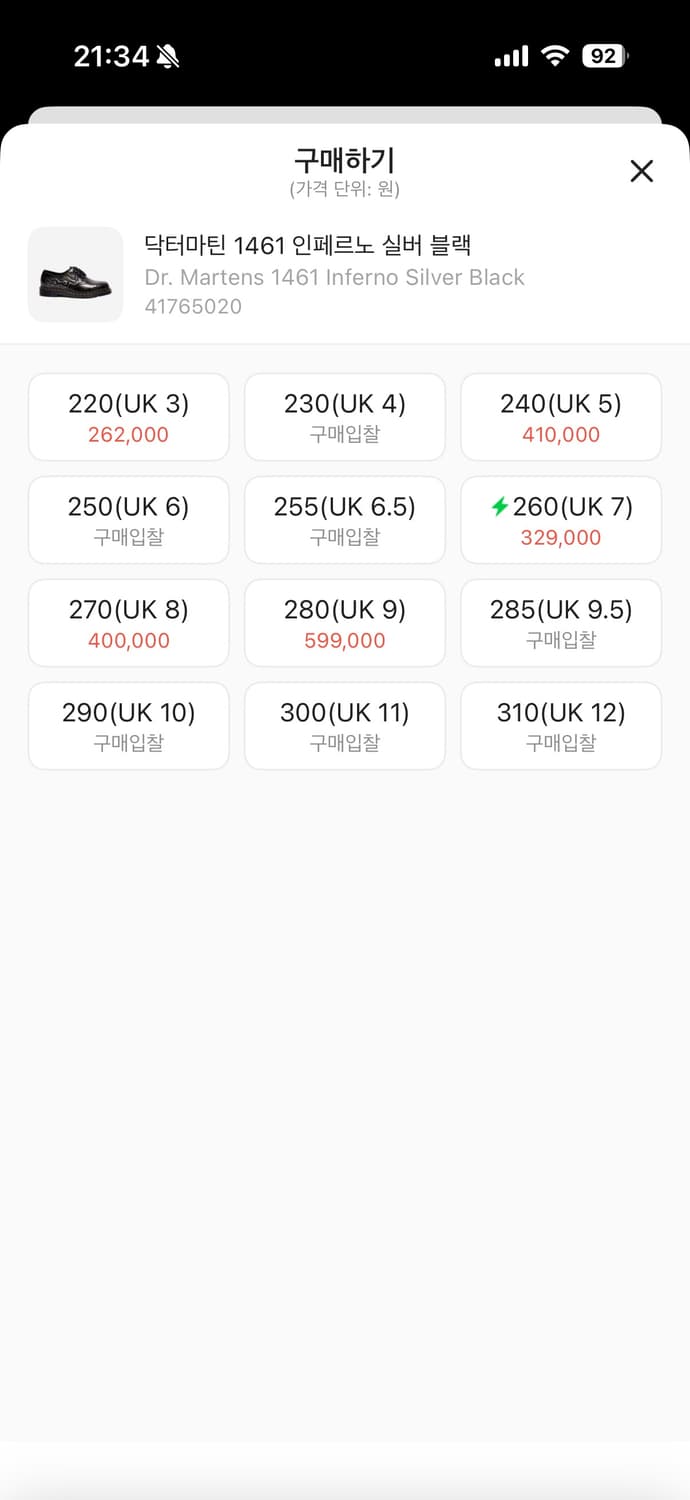Pick size 285(UK 9.5) bid option
This screenshot has height=1500, width=690.
coord(560,623)
